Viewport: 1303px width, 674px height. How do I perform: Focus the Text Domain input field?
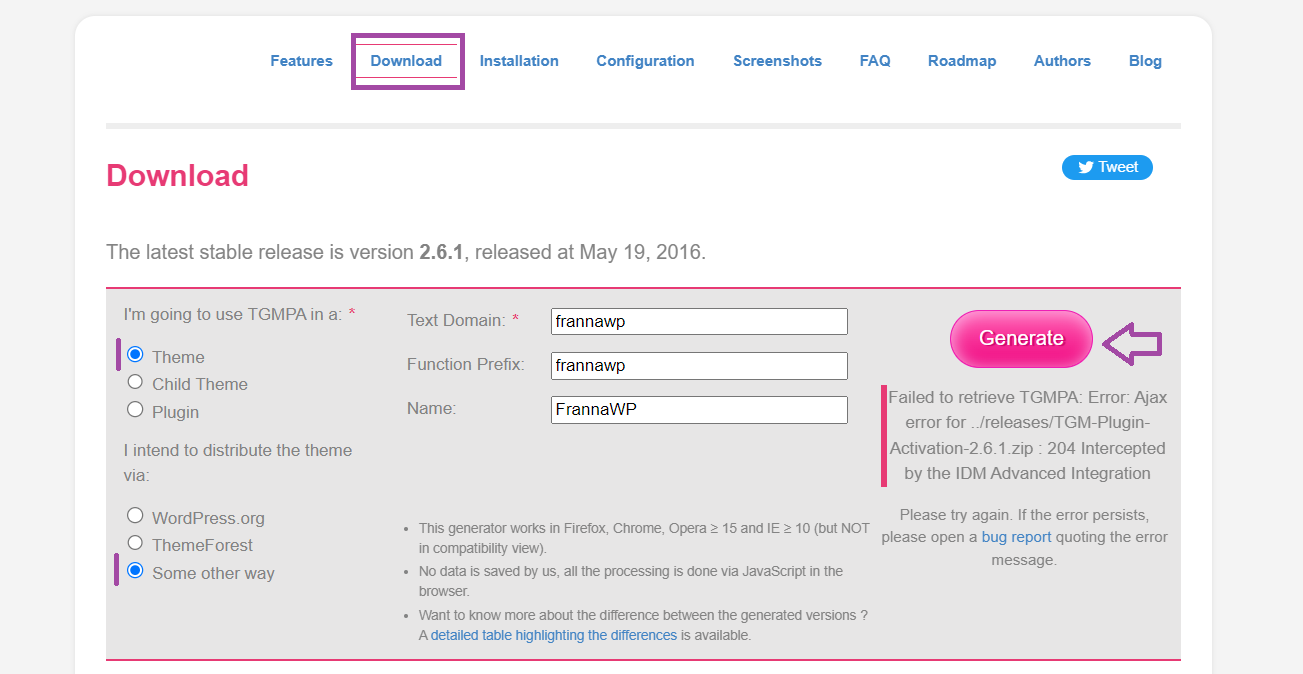699,321
